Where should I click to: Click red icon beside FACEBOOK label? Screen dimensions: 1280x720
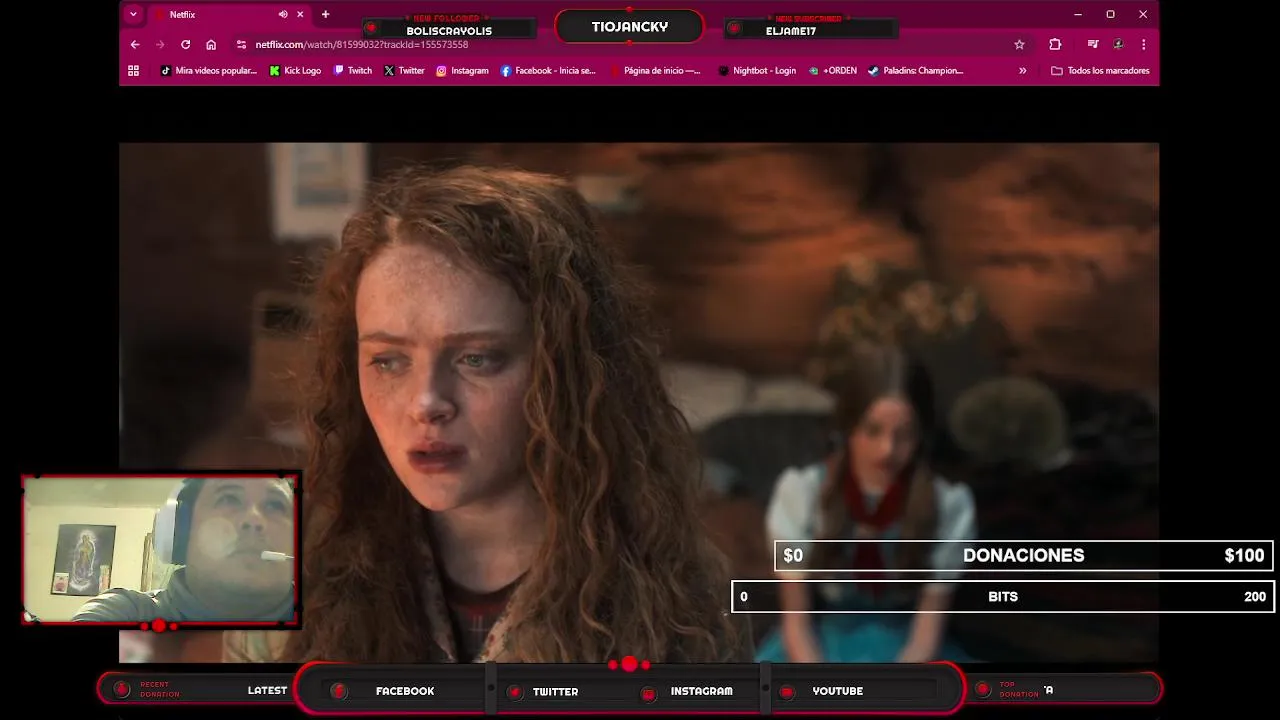[x=339, y=691]
